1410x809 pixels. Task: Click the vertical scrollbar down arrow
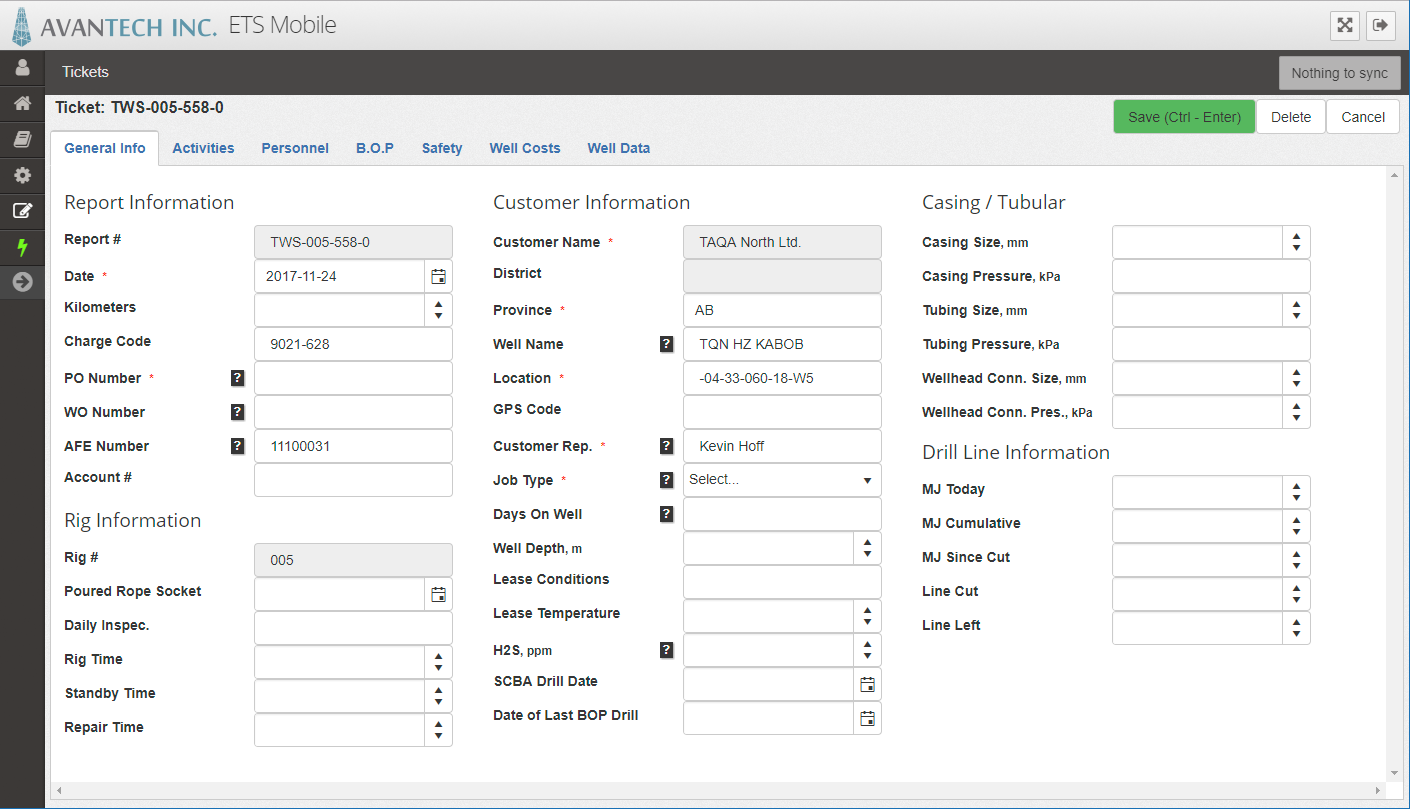click(1394, 772)
